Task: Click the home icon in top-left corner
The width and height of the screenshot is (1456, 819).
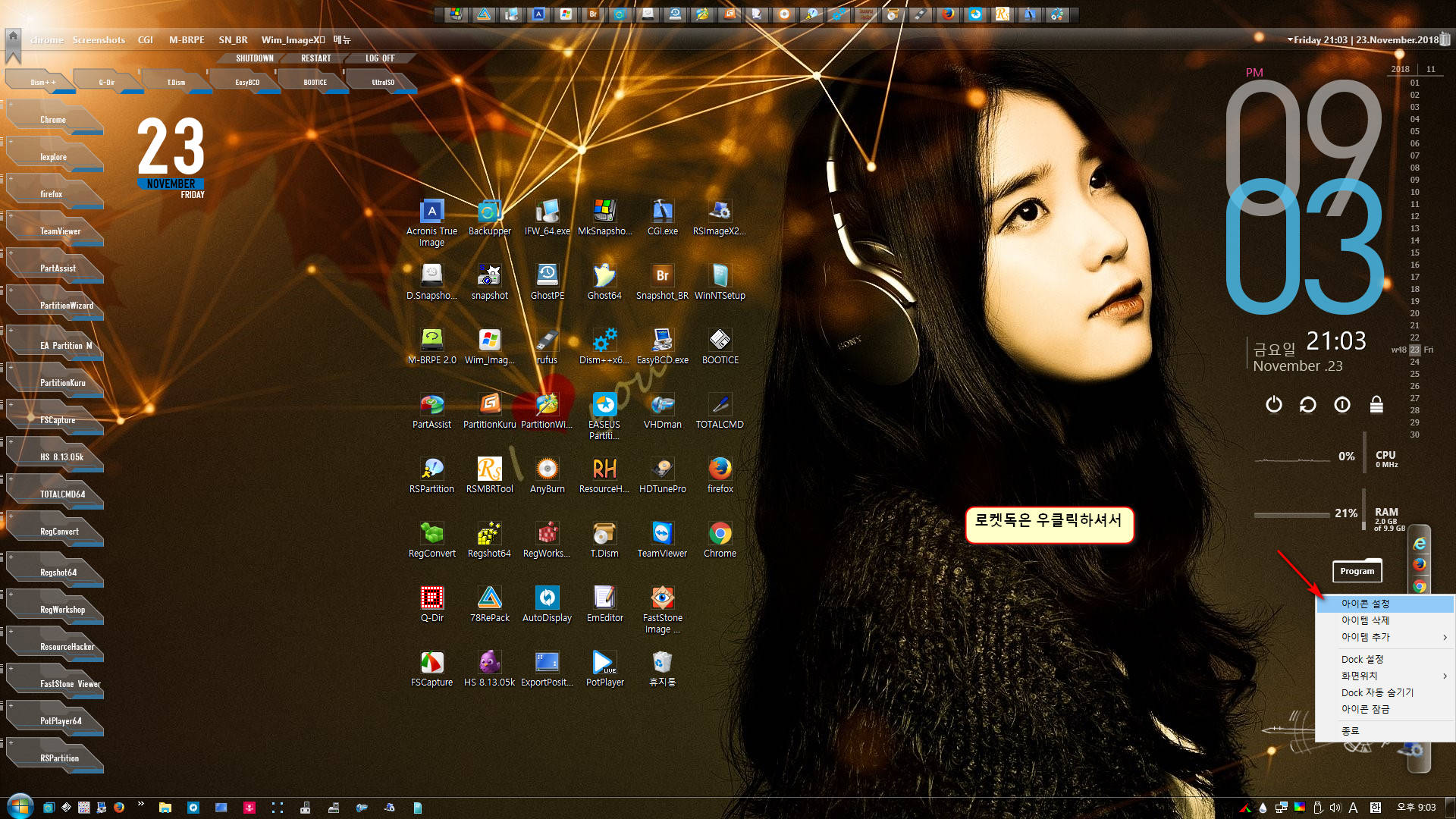Action: point(13,36)
